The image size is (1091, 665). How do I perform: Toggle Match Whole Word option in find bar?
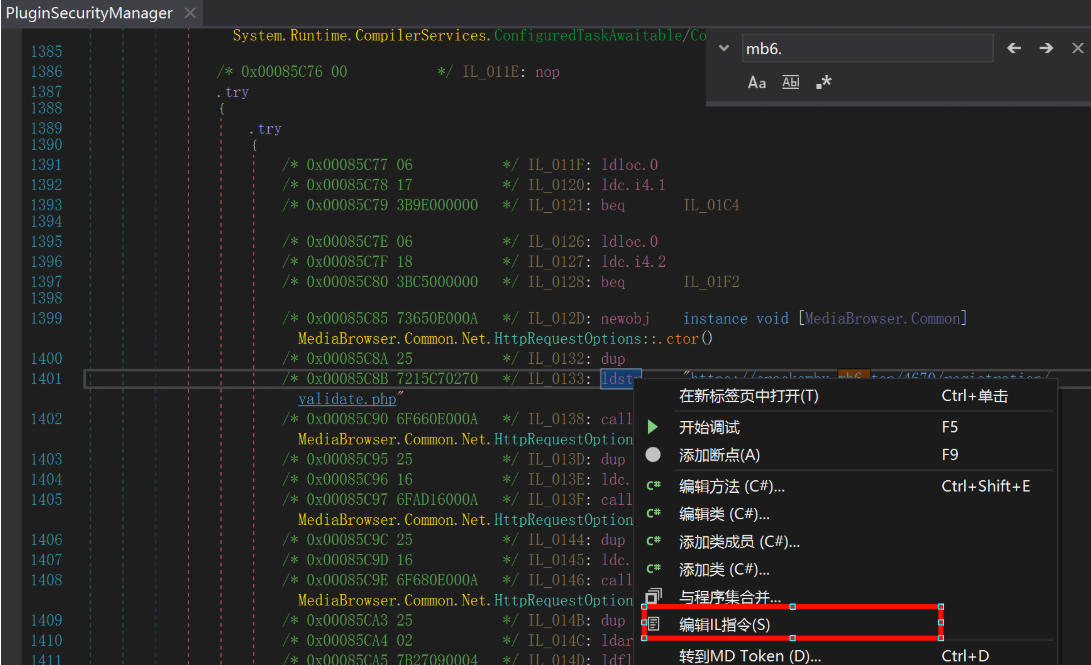790,83
